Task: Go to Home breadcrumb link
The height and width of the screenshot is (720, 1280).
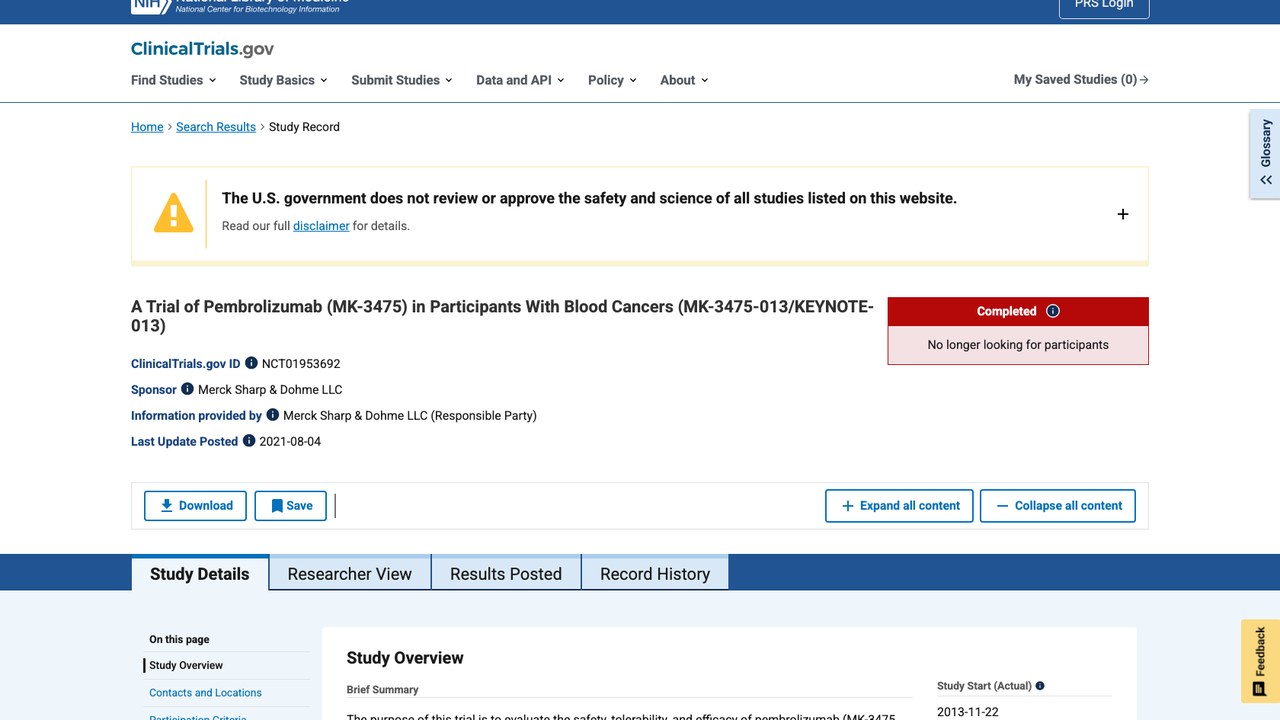Action: (x=147, y=127)
